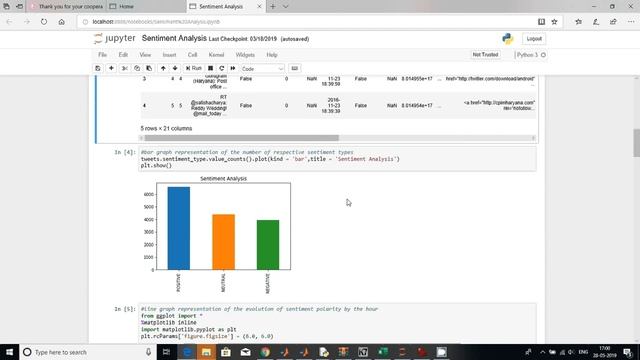The image size is (640, 360).
Task: Interrupt the kernel with the stop icon
Action: pyautogui.click(x=210, y=69)
